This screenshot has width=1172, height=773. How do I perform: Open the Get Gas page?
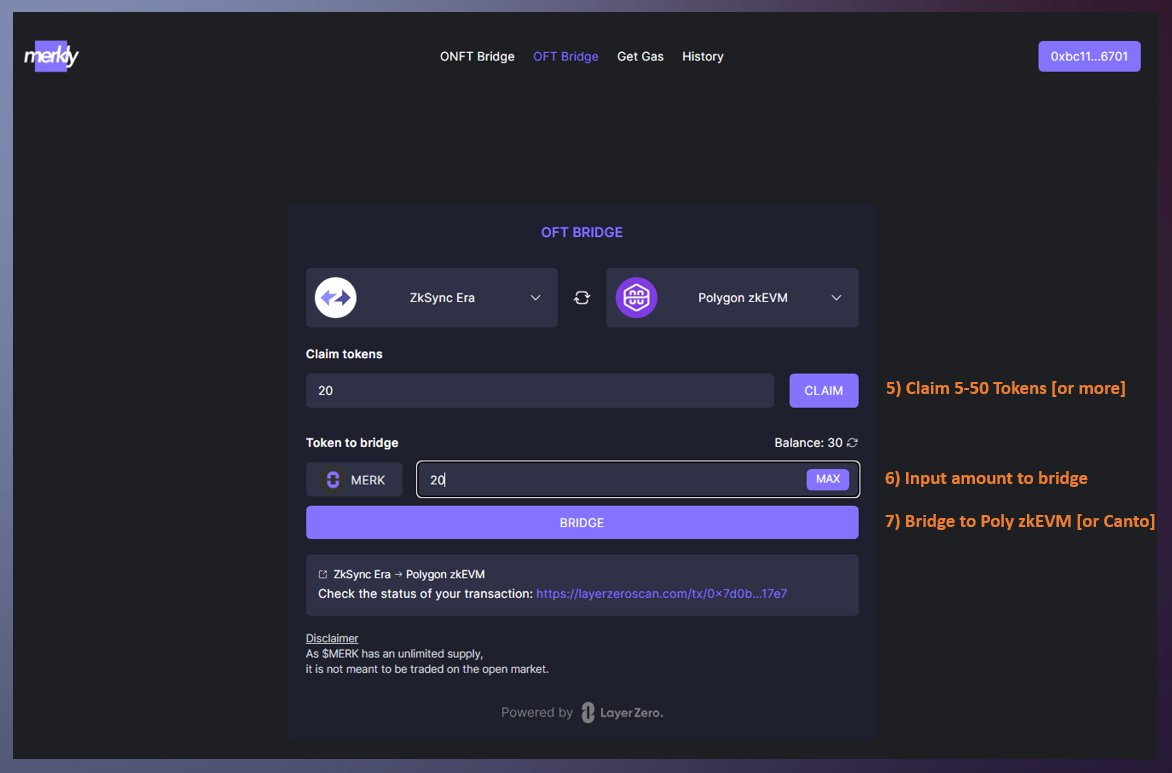(640, 56)
